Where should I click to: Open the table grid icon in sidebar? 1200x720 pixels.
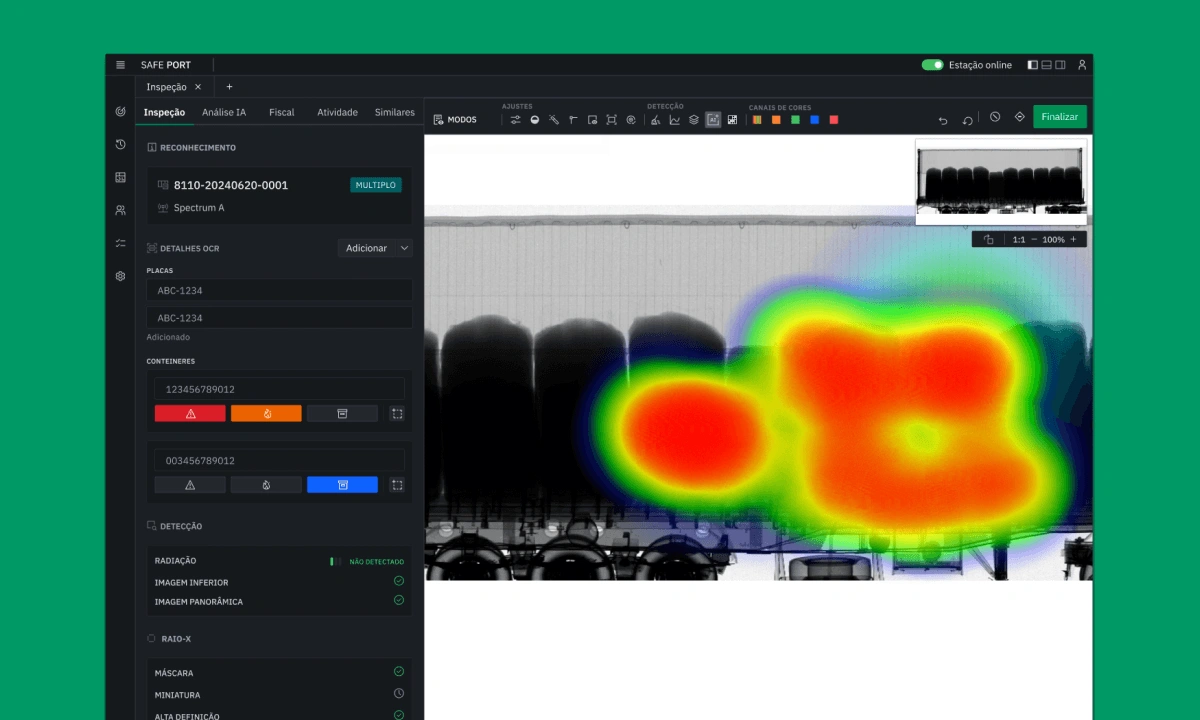coord(120,178)
